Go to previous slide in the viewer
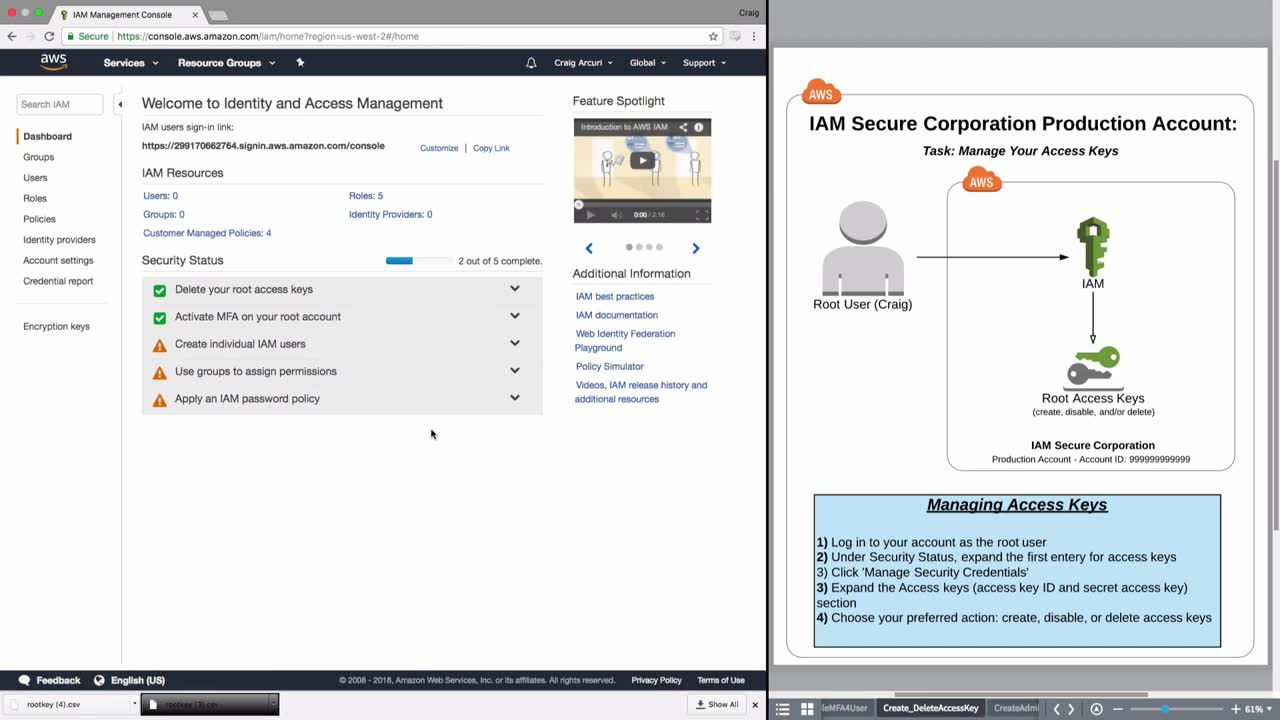This screenshot has height=720, width=1280. [x=1056, y=709]
